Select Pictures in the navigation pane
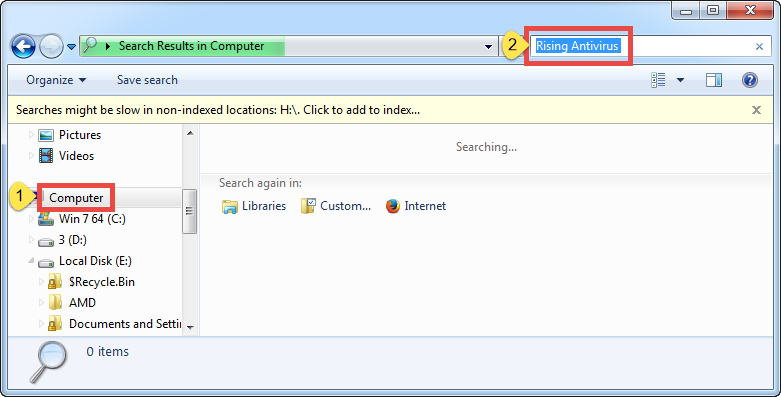The height and width of the screenshot is (397, 781). point(80,135)
